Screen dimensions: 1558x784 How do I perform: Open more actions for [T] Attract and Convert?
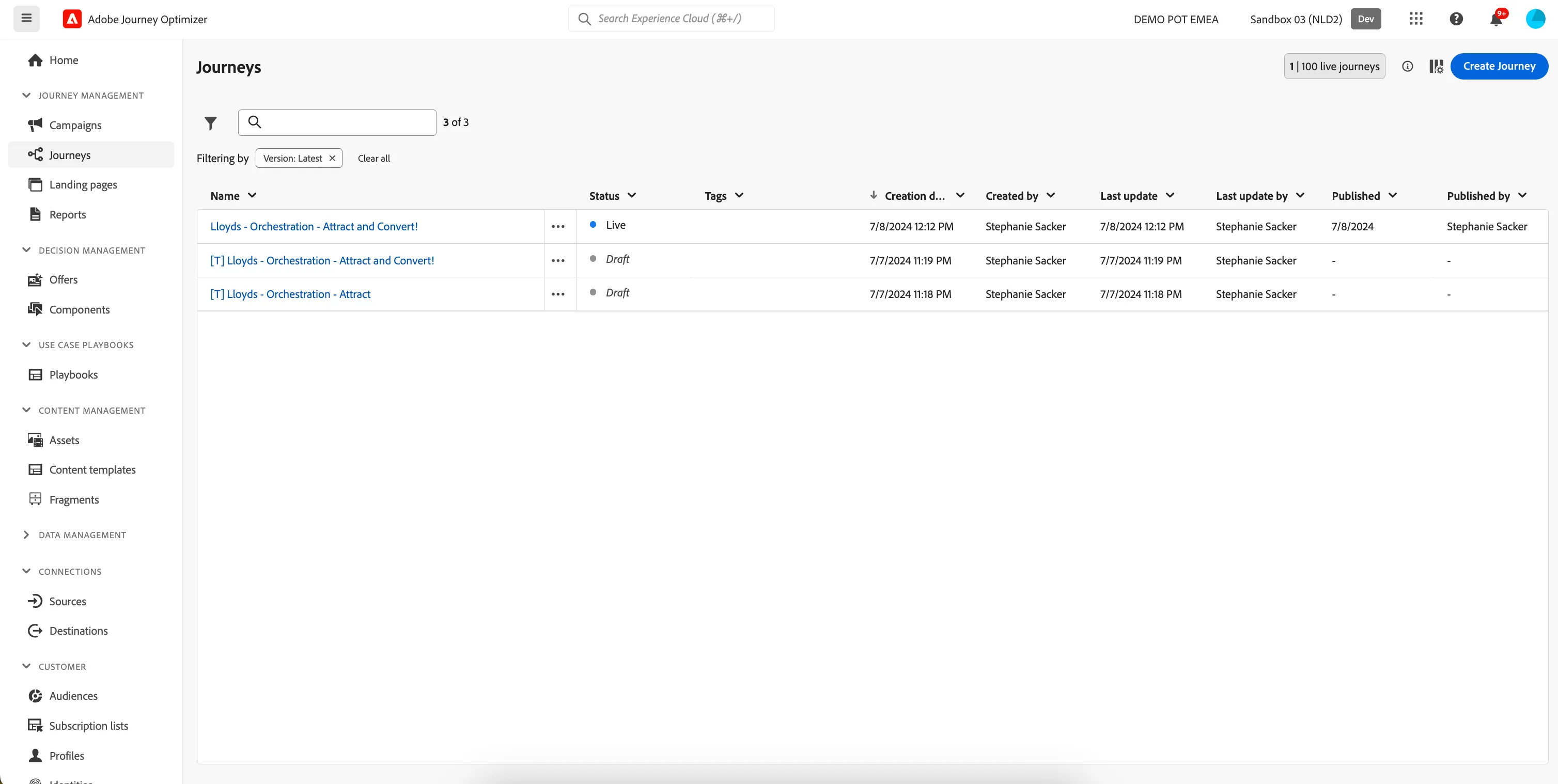(x=558, y=260)
